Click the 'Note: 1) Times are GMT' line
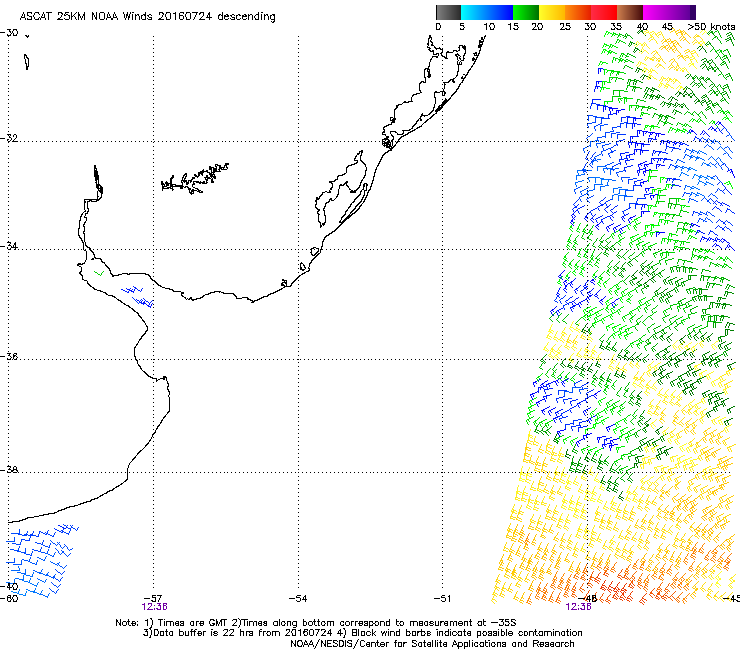Image resolution: width=740 pixels, height=650 pixels. [316, 623]
